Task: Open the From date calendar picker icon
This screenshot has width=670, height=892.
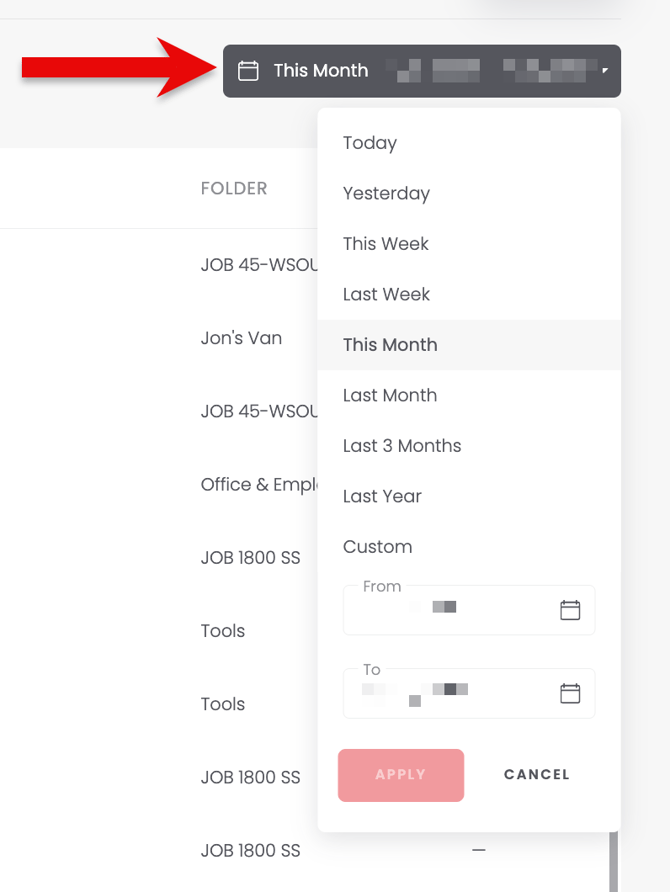Action: (570, 610)
